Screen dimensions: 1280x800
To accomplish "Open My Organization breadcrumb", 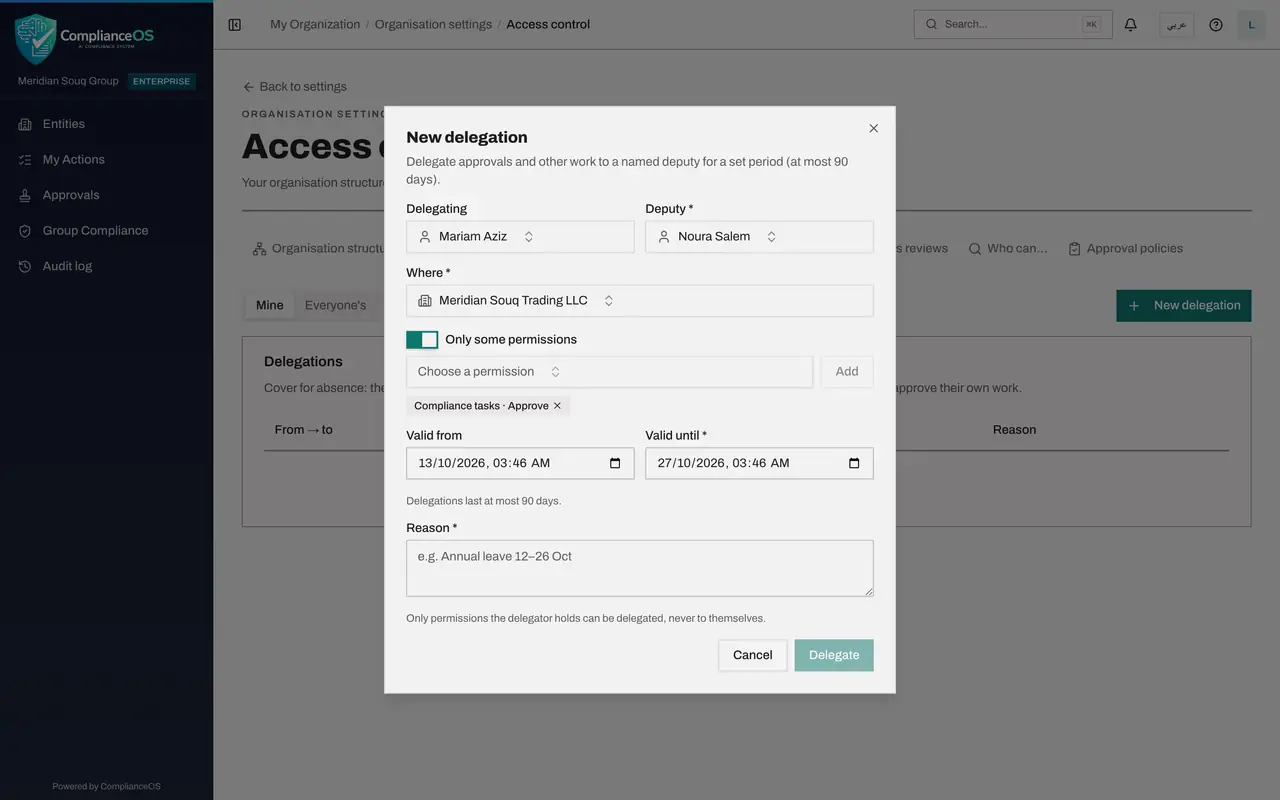I will (315, 25).
